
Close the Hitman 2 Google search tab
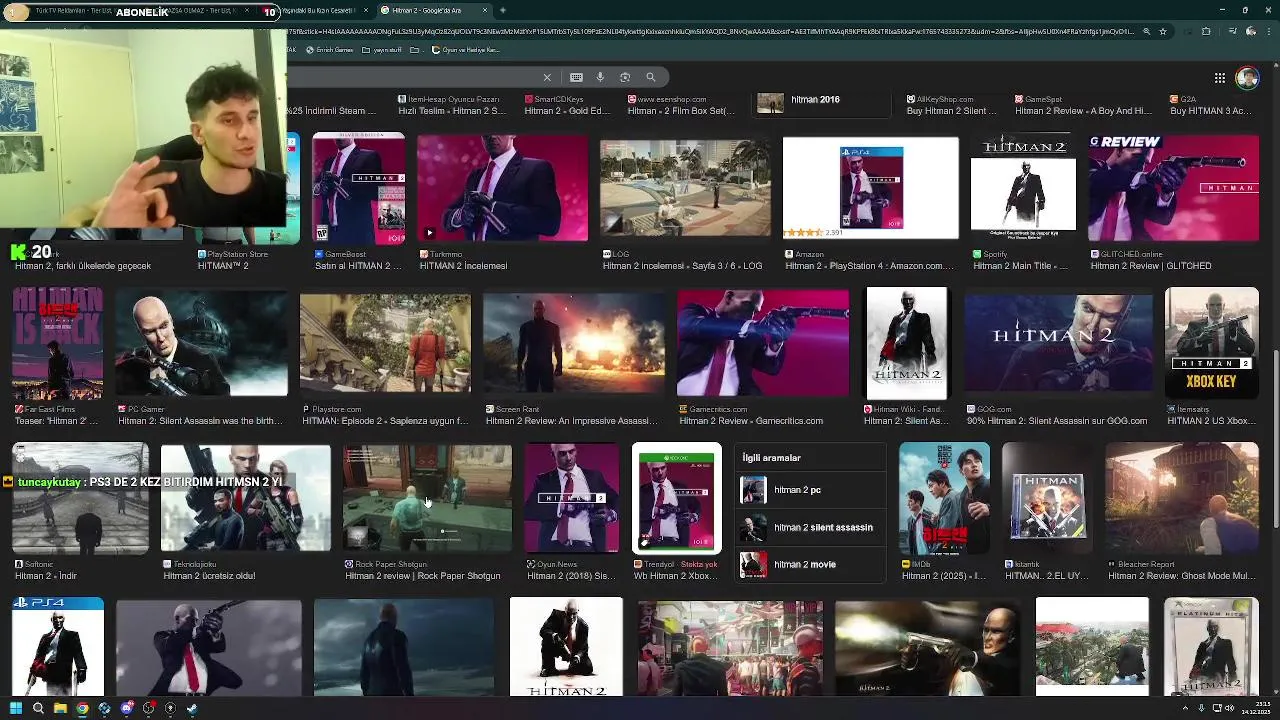(x=485, y=10)
